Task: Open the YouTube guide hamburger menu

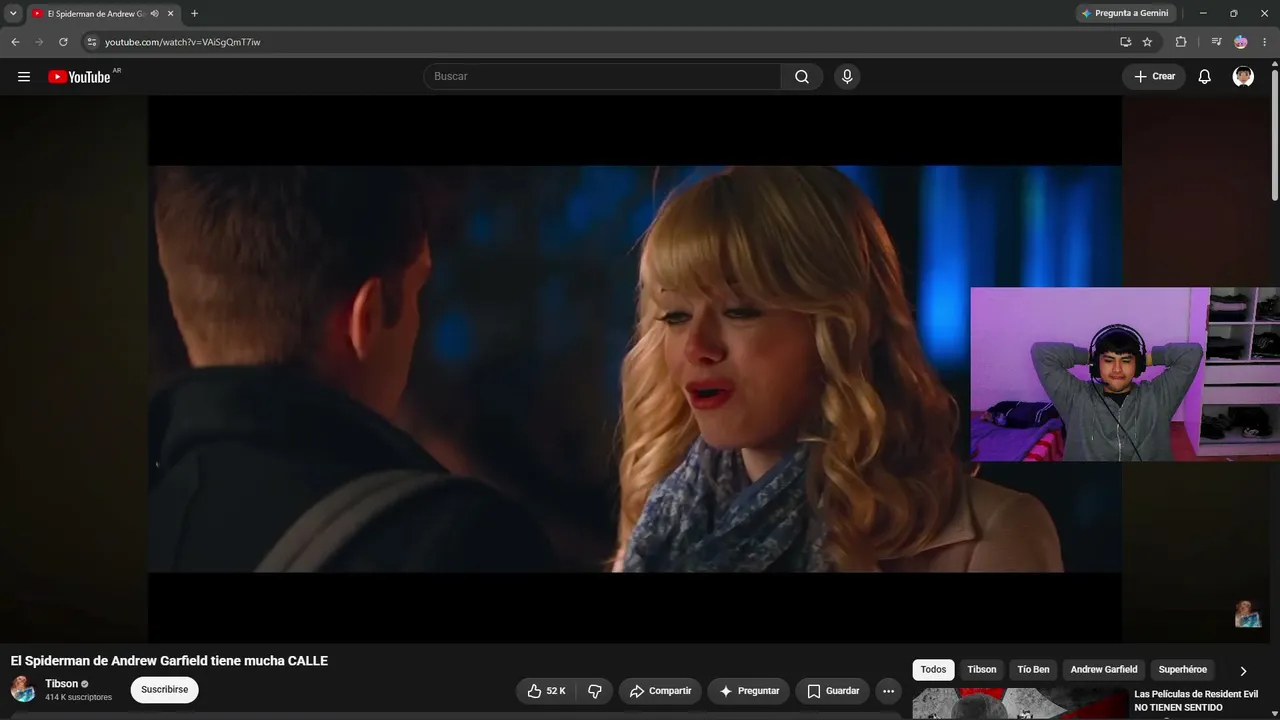Action: coord(24,77)
